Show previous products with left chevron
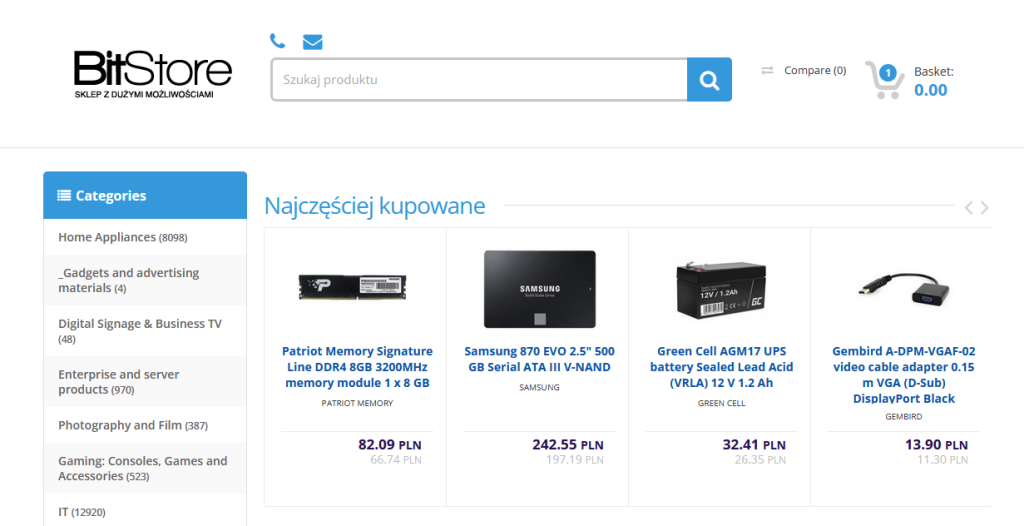 pyautogui.click(x=968, y=208)
